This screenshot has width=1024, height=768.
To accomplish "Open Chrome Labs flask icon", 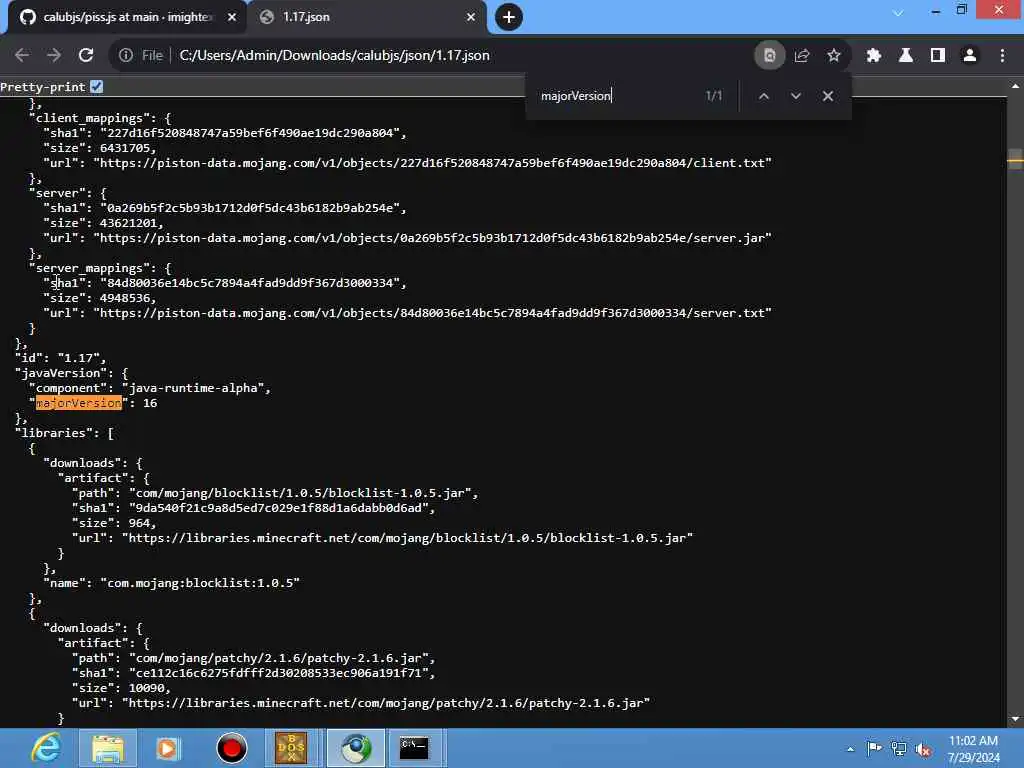I will pos(906,56).
